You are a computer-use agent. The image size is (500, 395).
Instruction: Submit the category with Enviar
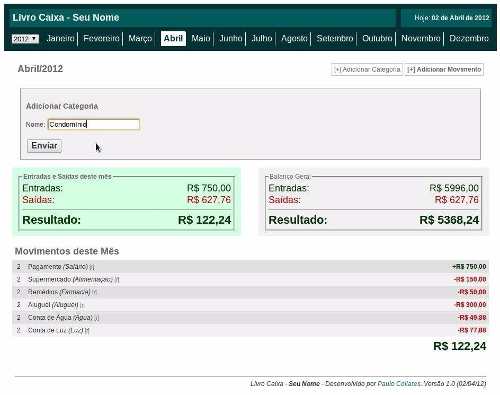[x=44, y=146]
